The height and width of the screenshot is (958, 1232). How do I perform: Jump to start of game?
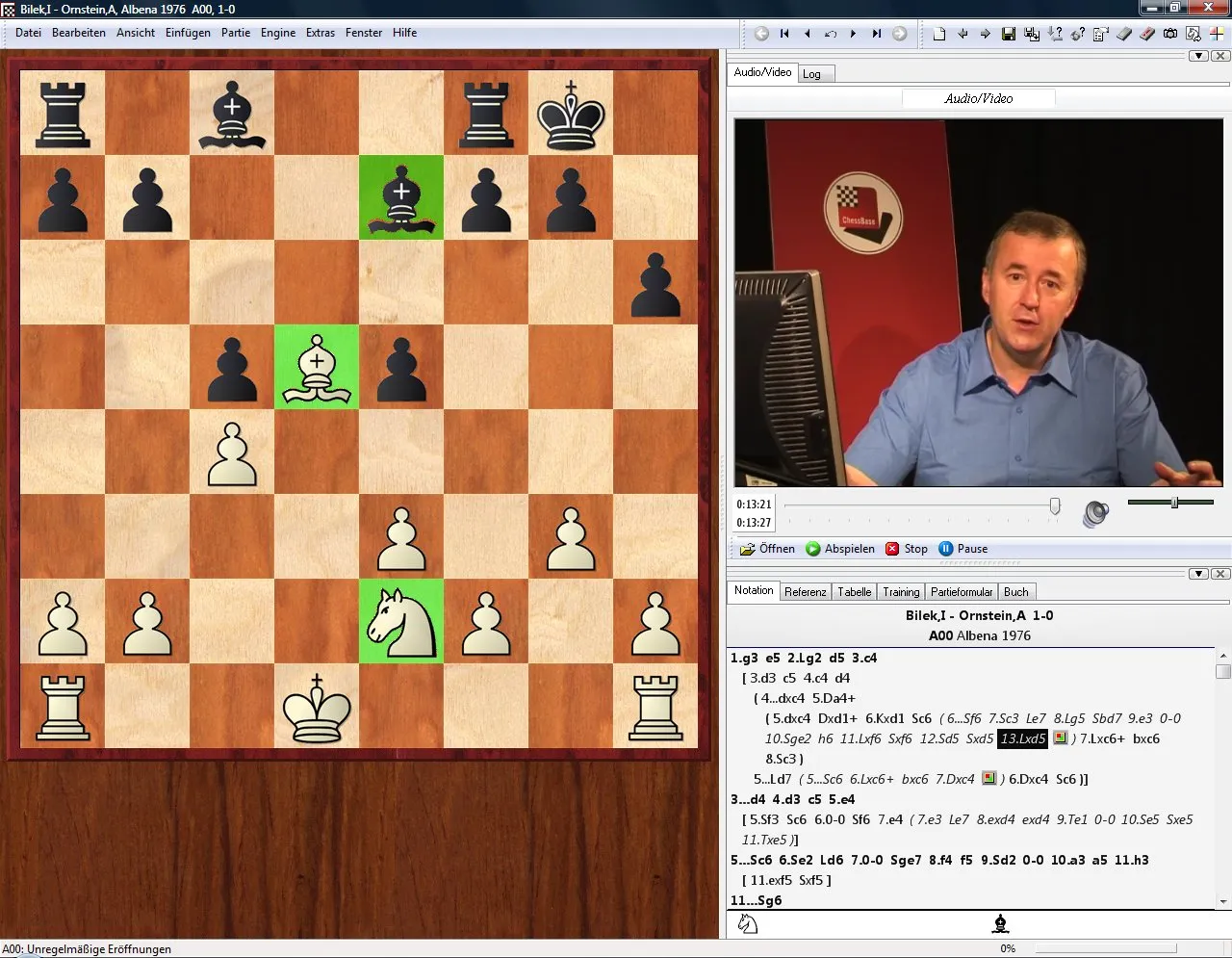[784, 34]
